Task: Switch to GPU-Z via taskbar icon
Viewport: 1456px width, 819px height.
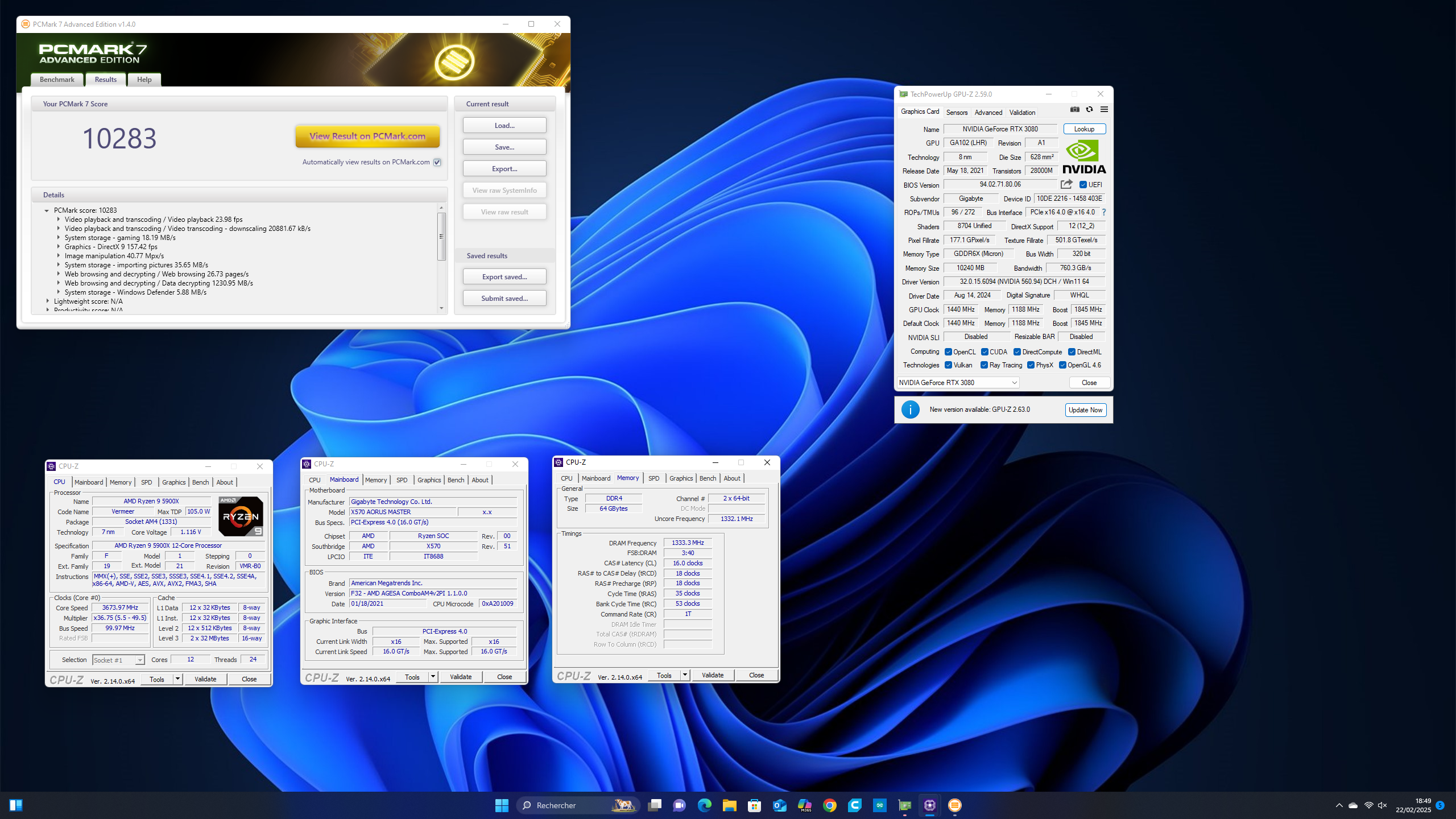Action: [x=904, y=805]
